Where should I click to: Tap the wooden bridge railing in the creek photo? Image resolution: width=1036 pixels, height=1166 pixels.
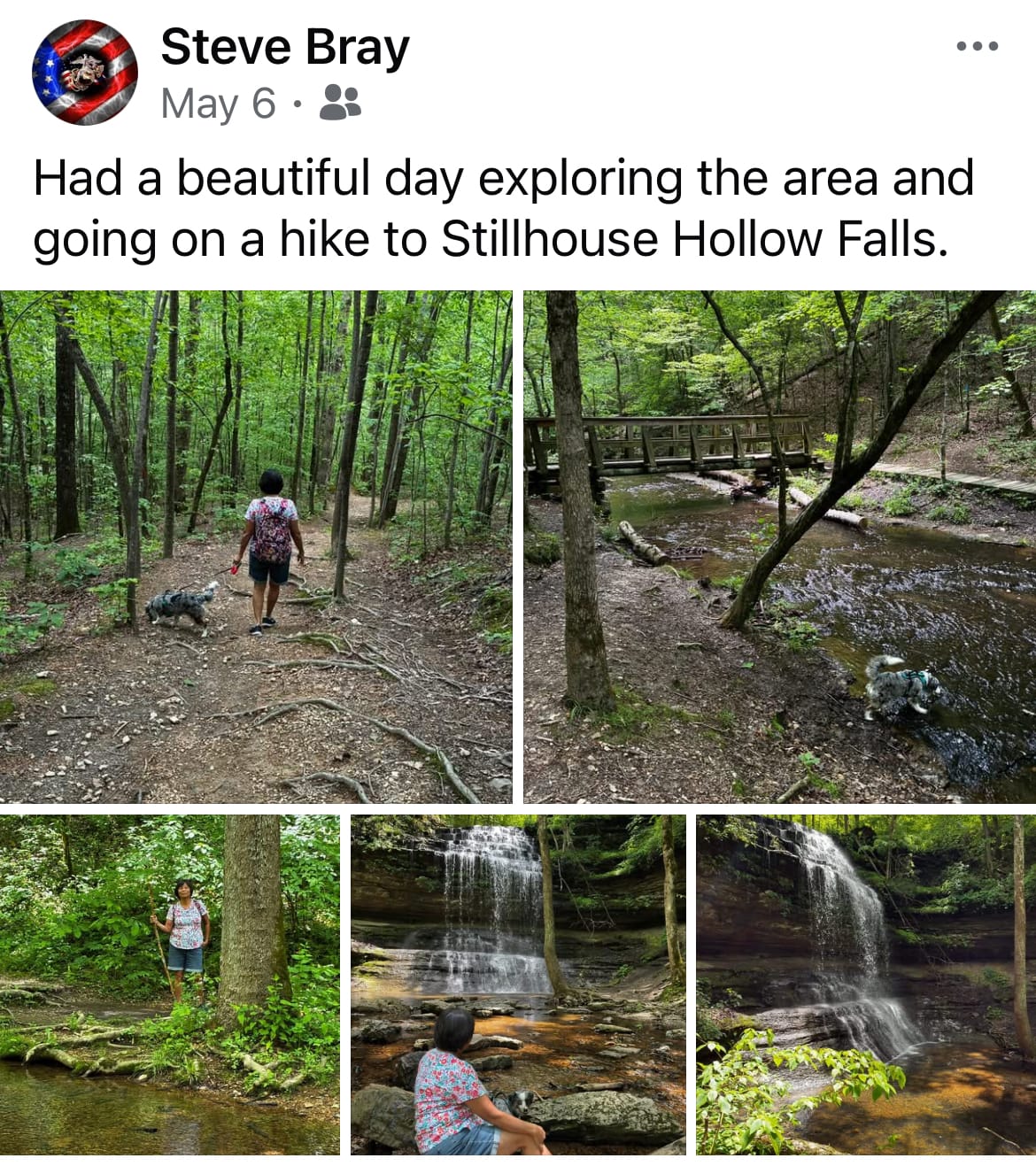(669, 441)
